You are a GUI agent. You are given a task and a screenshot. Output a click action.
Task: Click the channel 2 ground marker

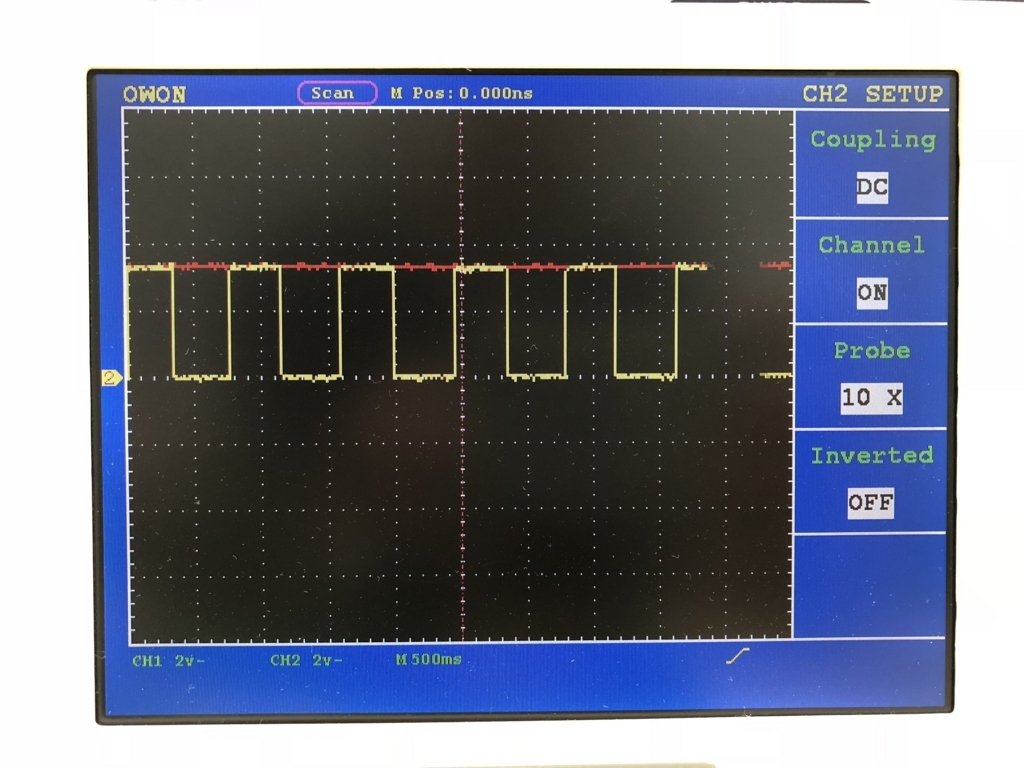[112, 377]
